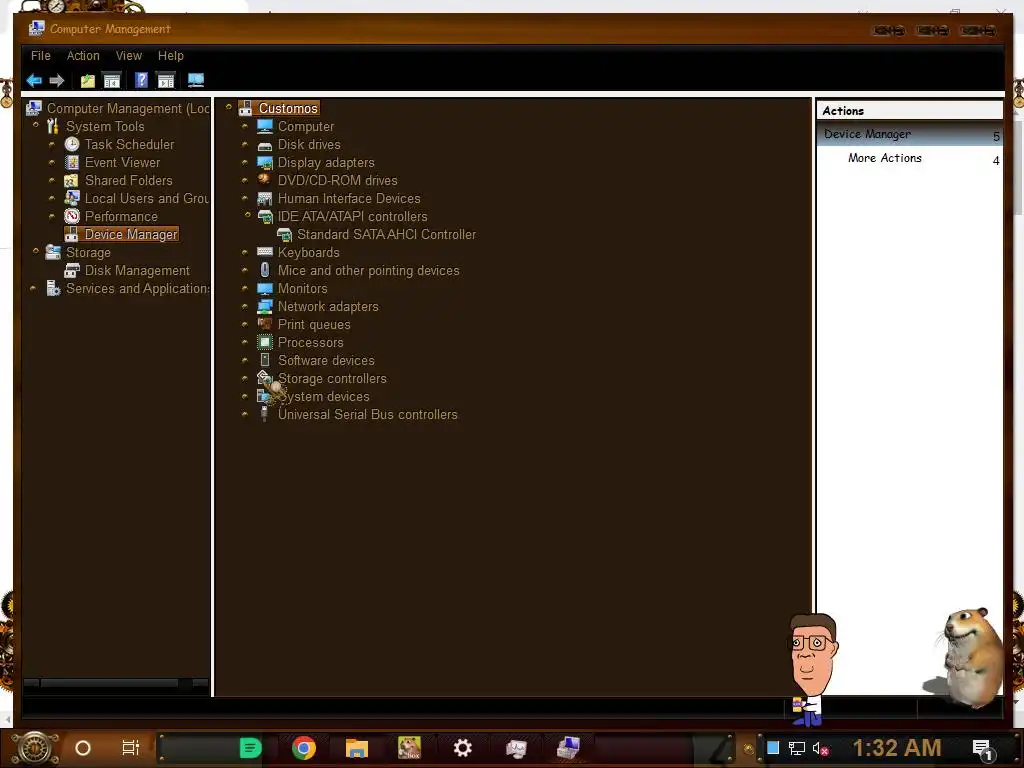Expand the Software devices node
The image size is (1024, 768).
point(245,360)
